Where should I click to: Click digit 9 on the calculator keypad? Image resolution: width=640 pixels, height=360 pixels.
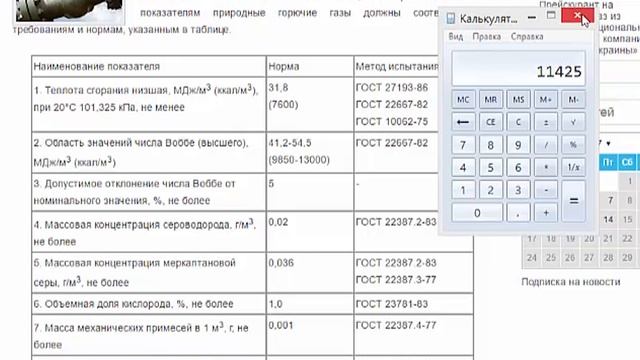point(518,145)
